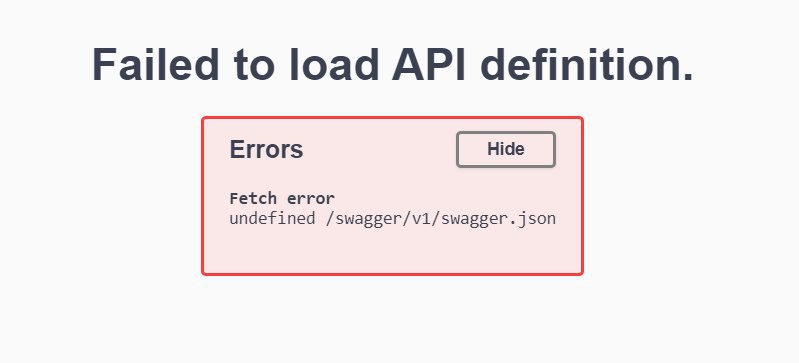Click the blank page area below the error box
The image size is (799, 363).
pos(392,321)
